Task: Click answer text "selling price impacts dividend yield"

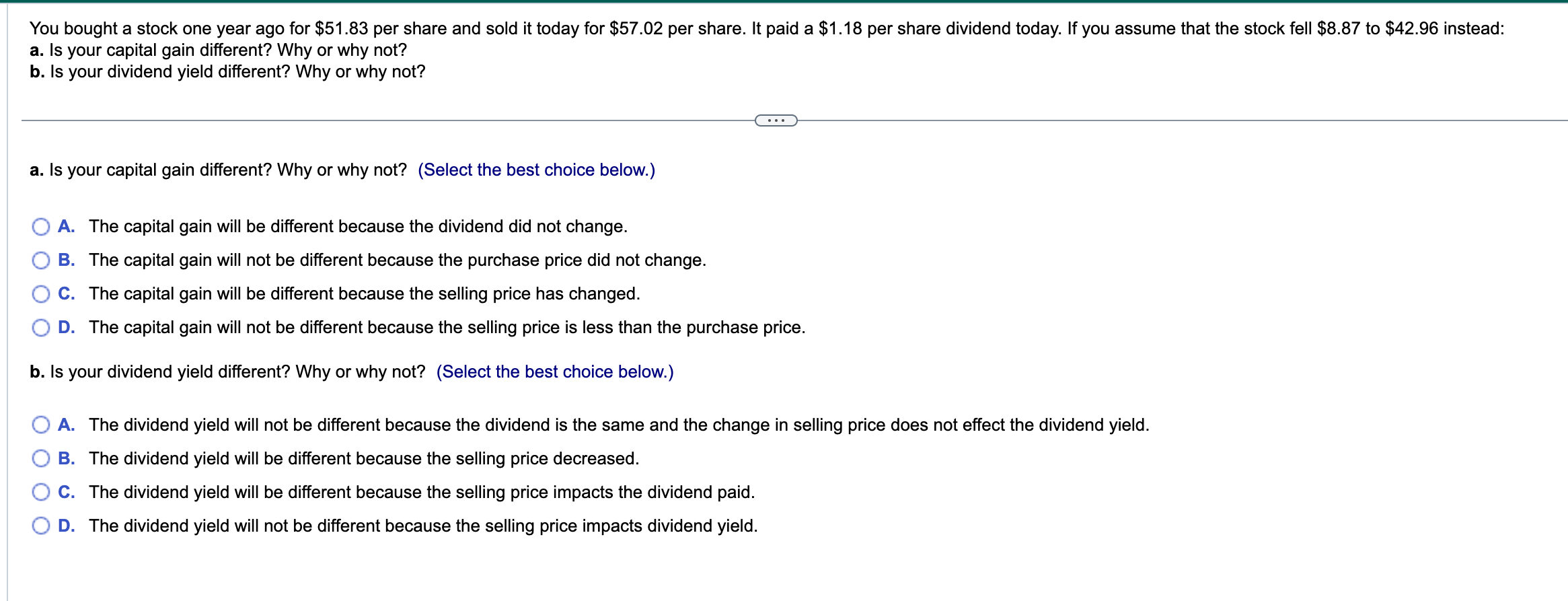Action: click(422, 526)
